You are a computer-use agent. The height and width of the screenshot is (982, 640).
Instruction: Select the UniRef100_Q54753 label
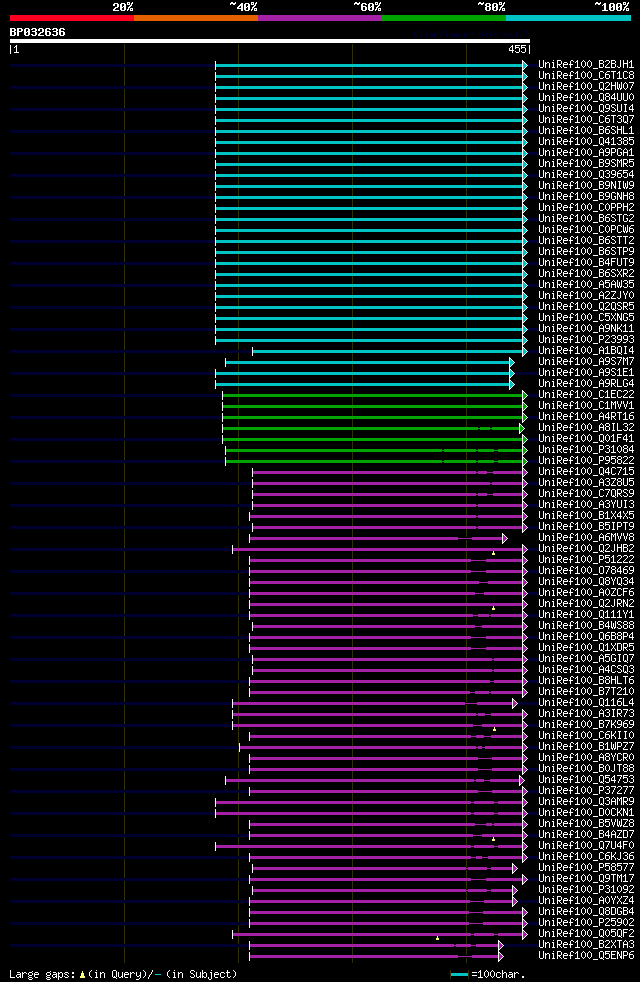[x=586, y=780]
